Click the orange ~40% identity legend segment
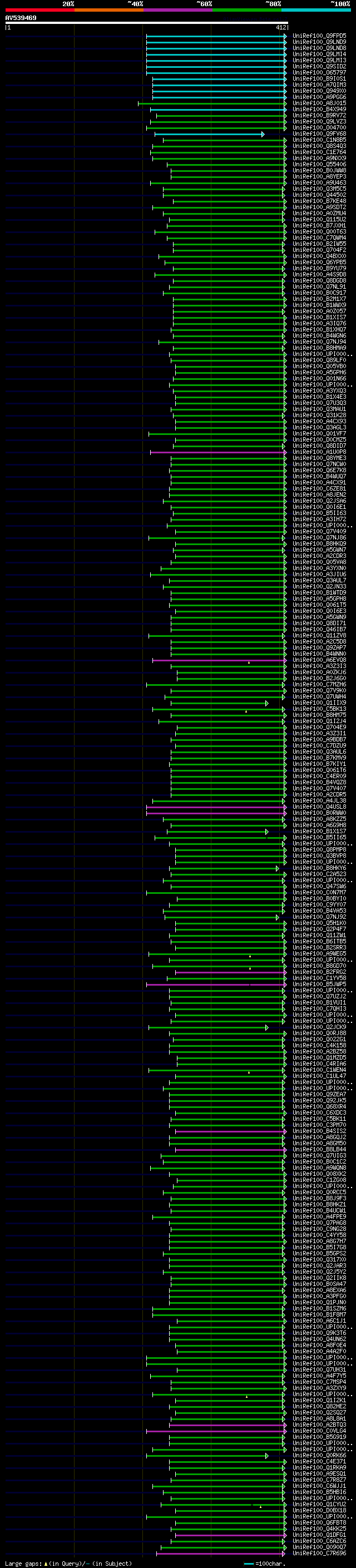This screenshot has width=356, height=1568. point(109,10)
